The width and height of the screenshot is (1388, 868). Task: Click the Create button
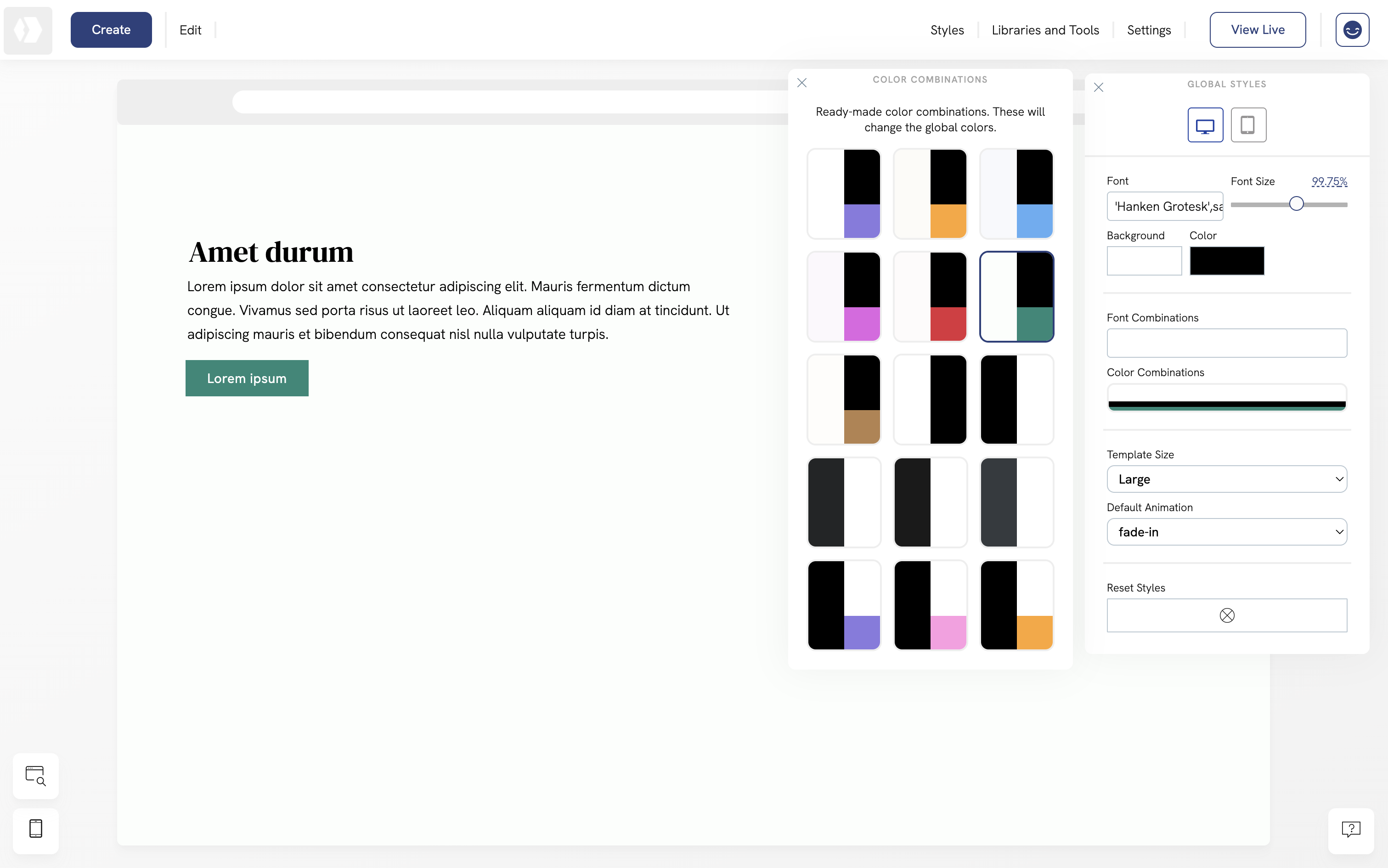pyautogui.click(x=111, y=29)
